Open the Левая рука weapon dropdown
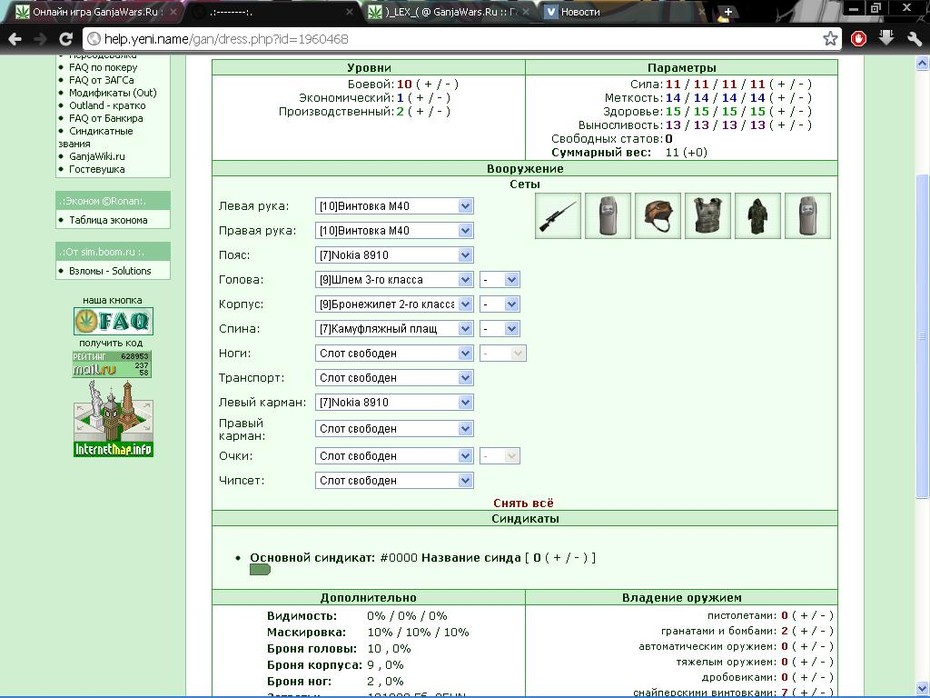This screenshot has width=930, height=698. (394, 206)
